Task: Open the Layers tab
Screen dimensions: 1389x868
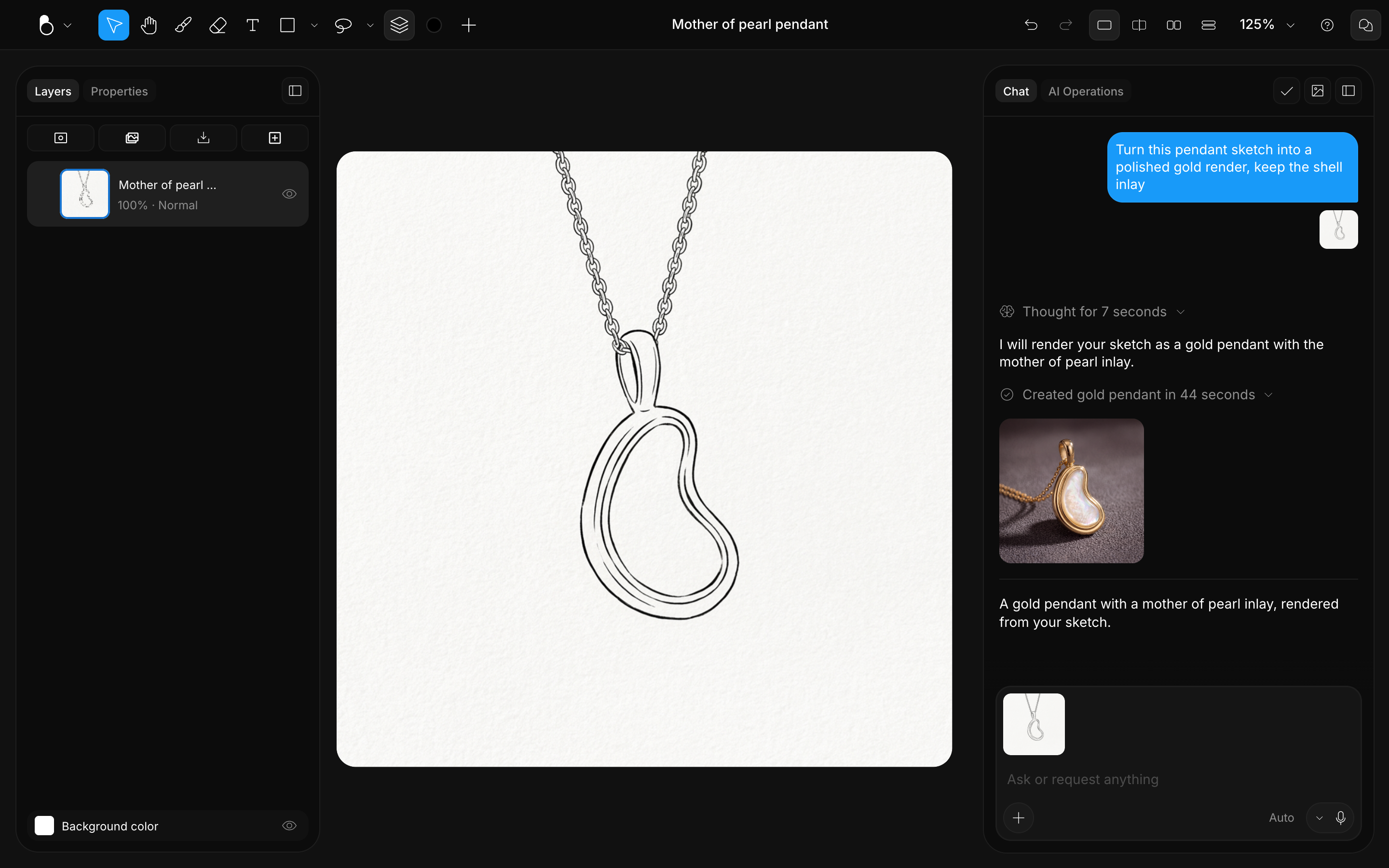Action: tap(53, 91)
